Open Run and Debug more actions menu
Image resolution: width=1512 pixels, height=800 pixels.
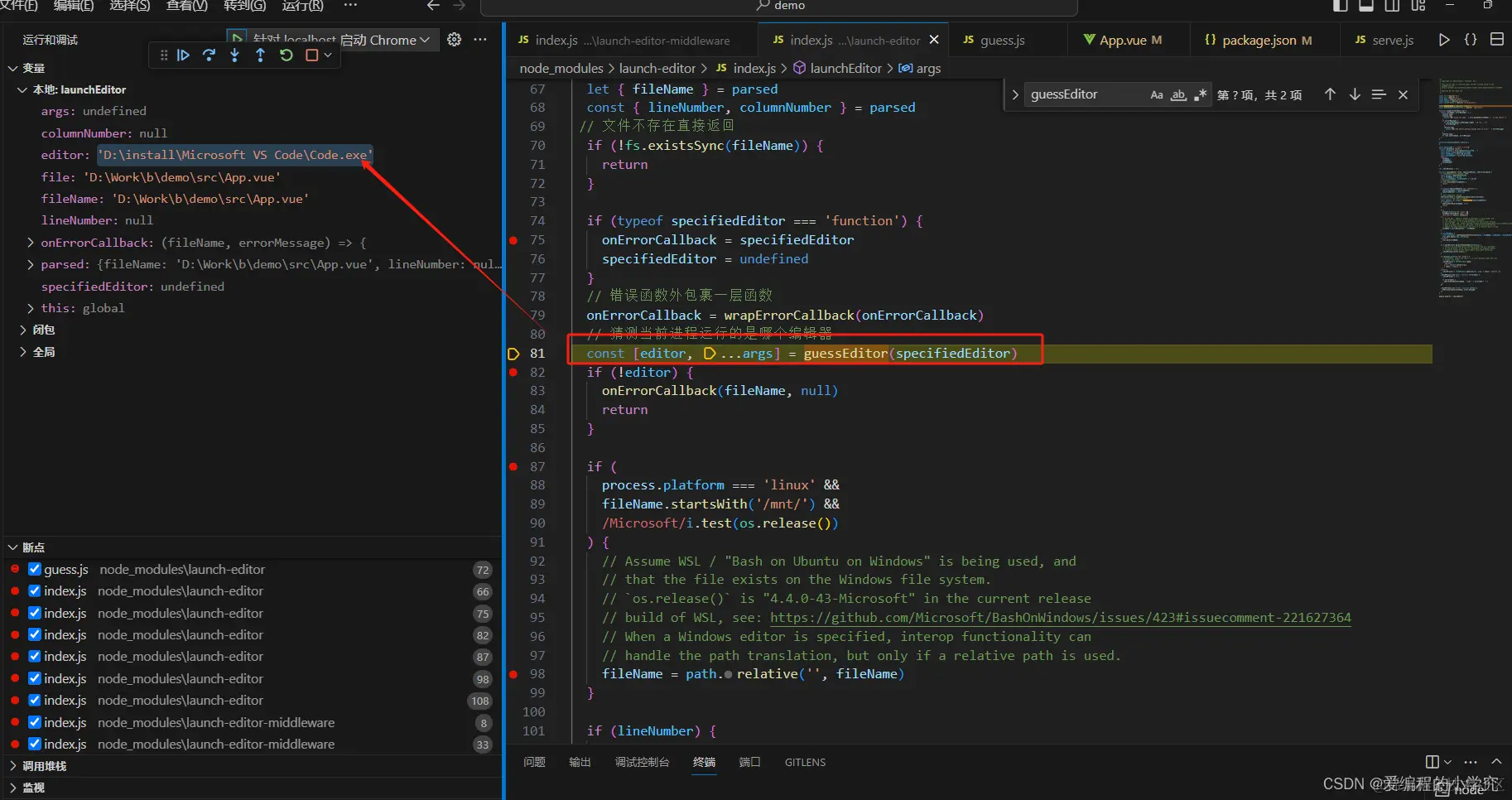pyautogui.click(x=480, y=39)
